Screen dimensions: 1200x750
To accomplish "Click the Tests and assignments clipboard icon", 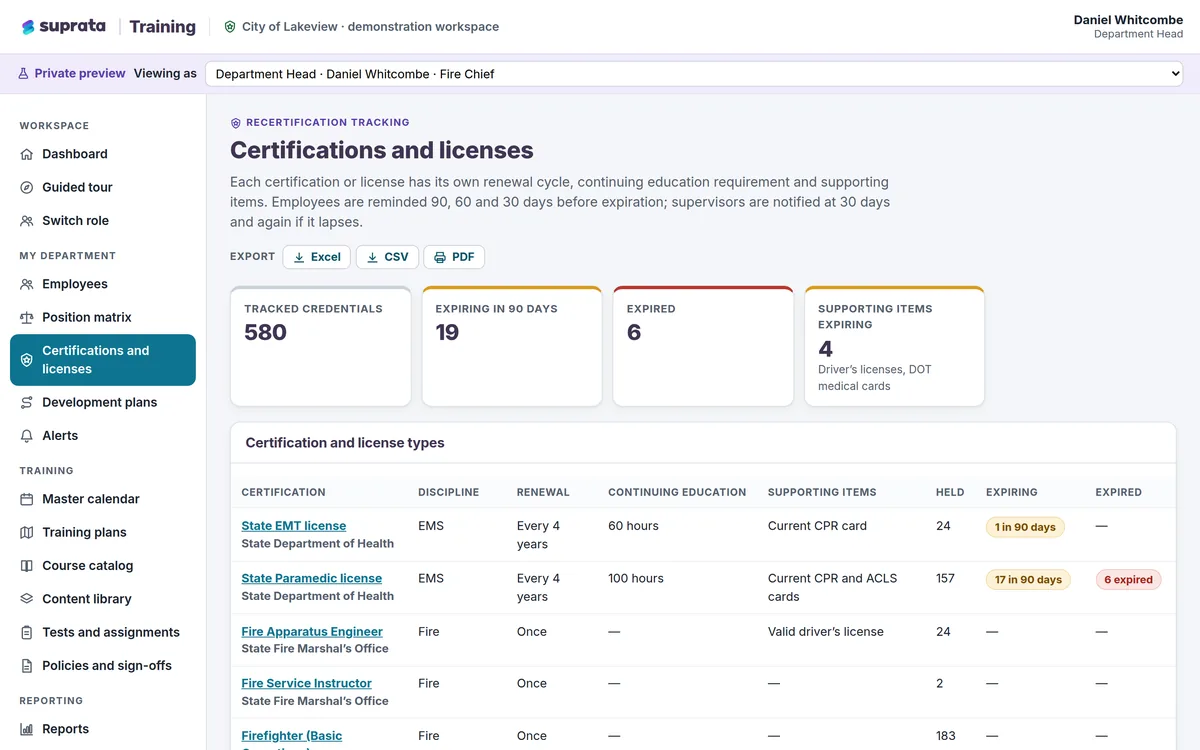I will (27, 632).
